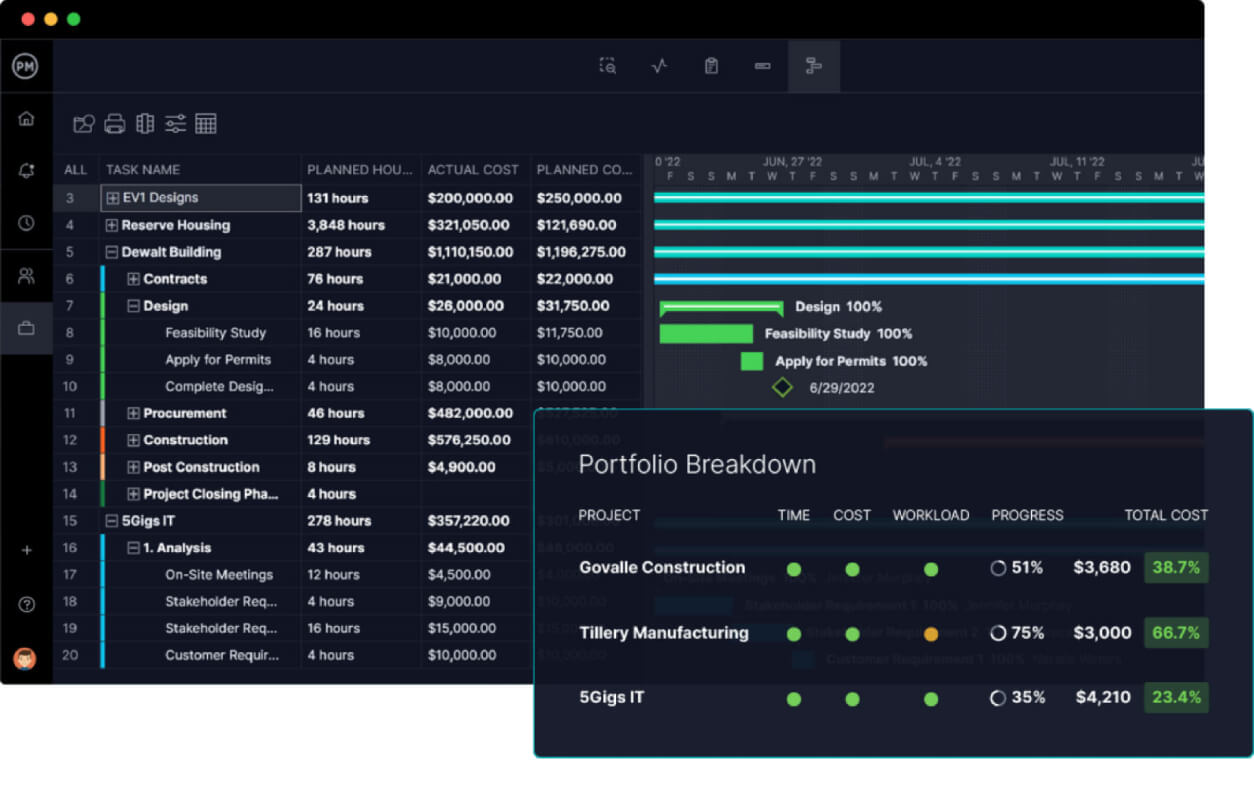Click the plus add icon in sidebar
1254x800 pixels.
[26, 550]
